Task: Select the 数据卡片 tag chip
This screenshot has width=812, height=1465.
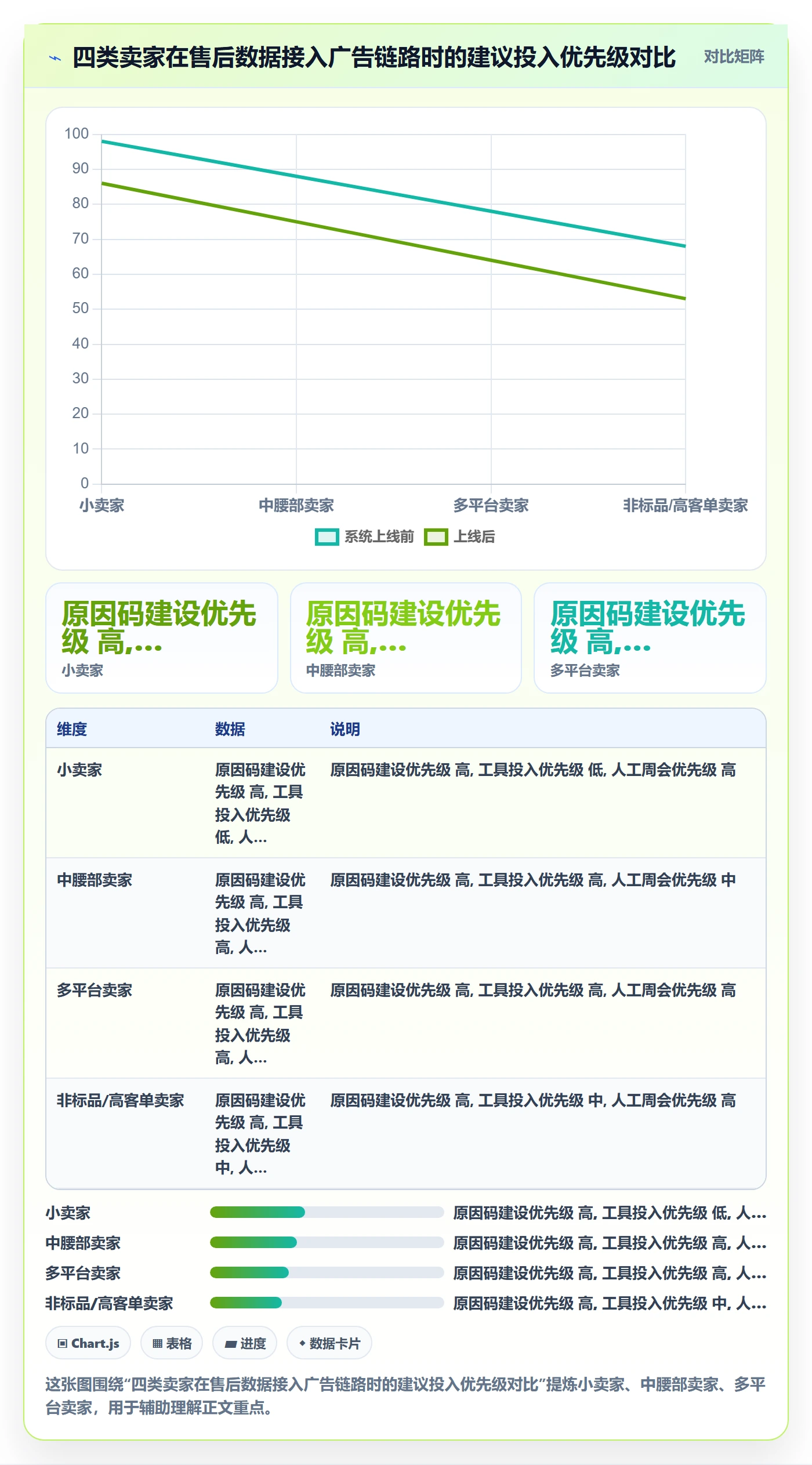Action: 329,1343
